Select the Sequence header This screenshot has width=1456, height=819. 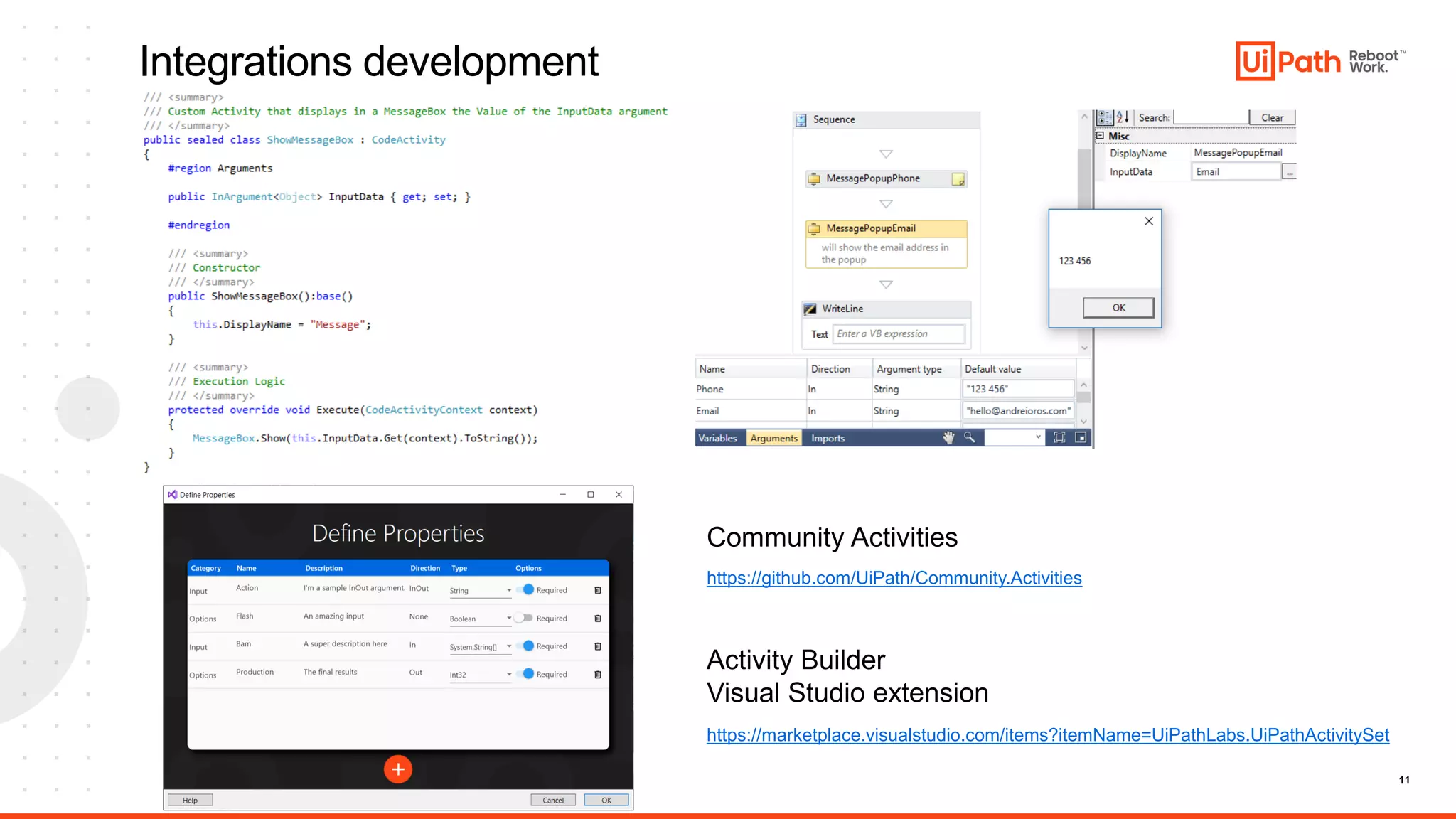tap(886, 120)
